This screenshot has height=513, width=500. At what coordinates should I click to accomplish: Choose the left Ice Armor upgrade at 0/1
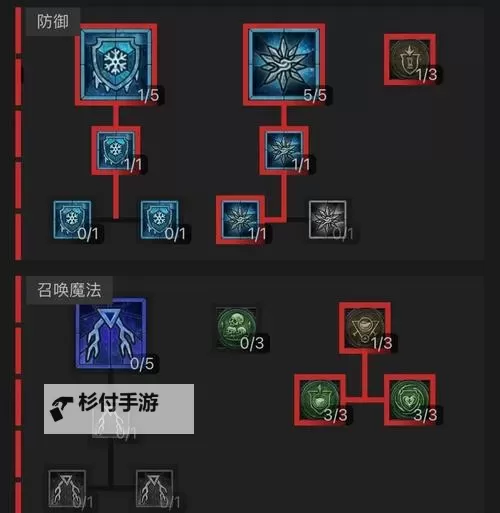(72, 220)
